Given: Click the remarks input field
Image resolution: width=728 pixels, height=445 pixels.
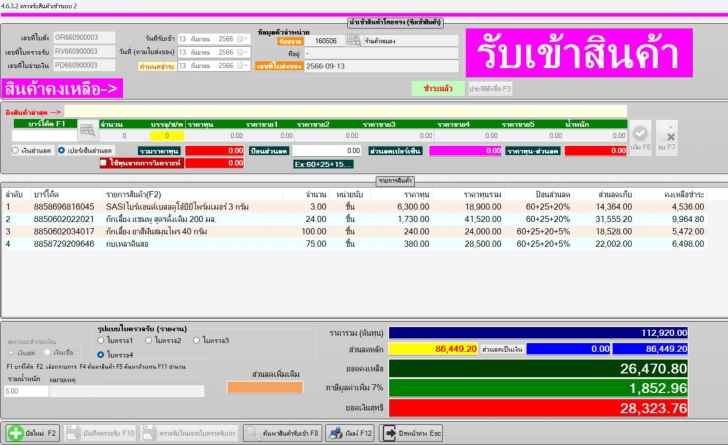Looking at the screenshot, I should click(127, 391).
